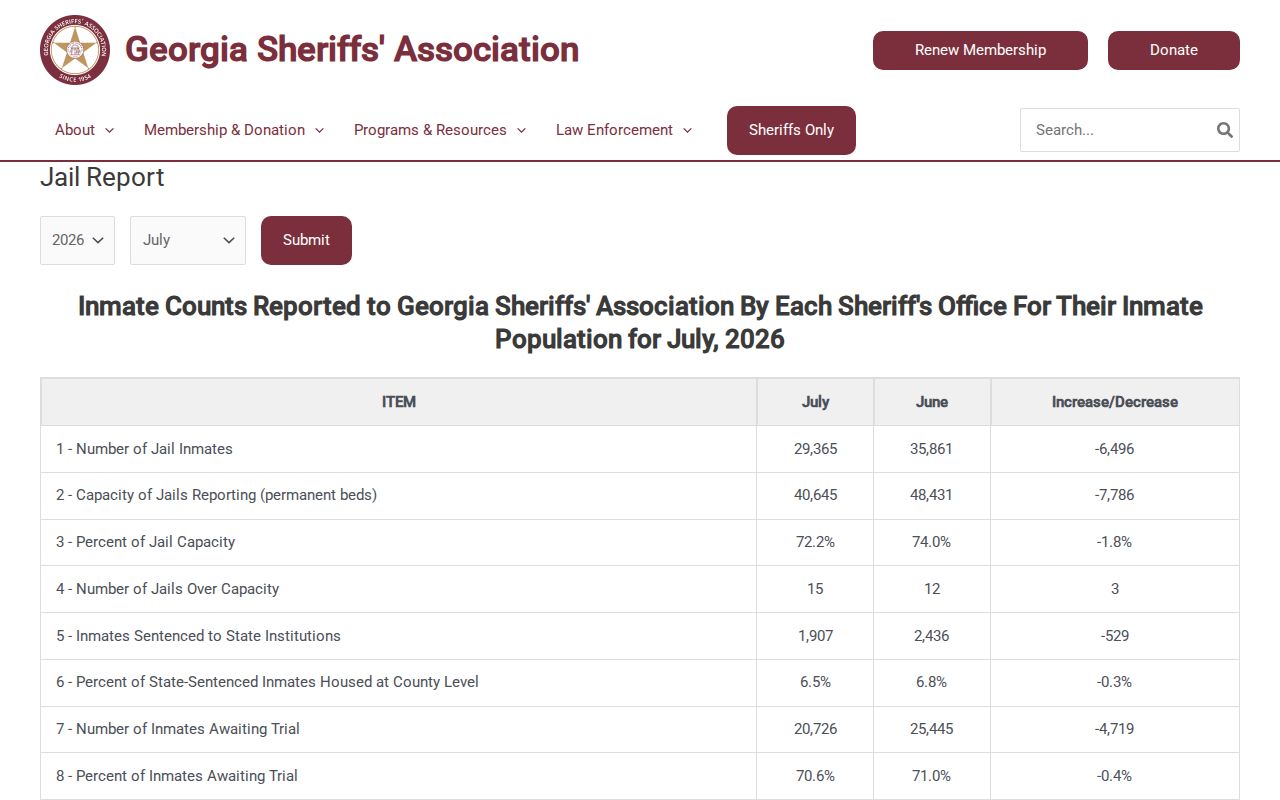Select 'Number of Inmates Awaiting Trial' label
This screenshot has height=800, width=1280.
tap(178, 729)
